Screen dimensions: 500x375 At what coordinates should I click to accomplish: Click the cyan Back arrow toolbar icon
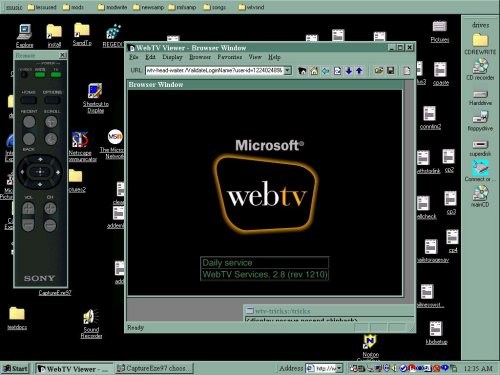[x=326, y=71]
